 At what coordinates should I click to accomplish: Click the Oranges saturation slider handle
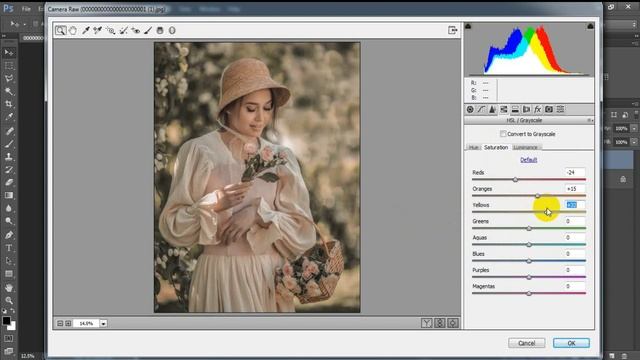pos(538,196)
